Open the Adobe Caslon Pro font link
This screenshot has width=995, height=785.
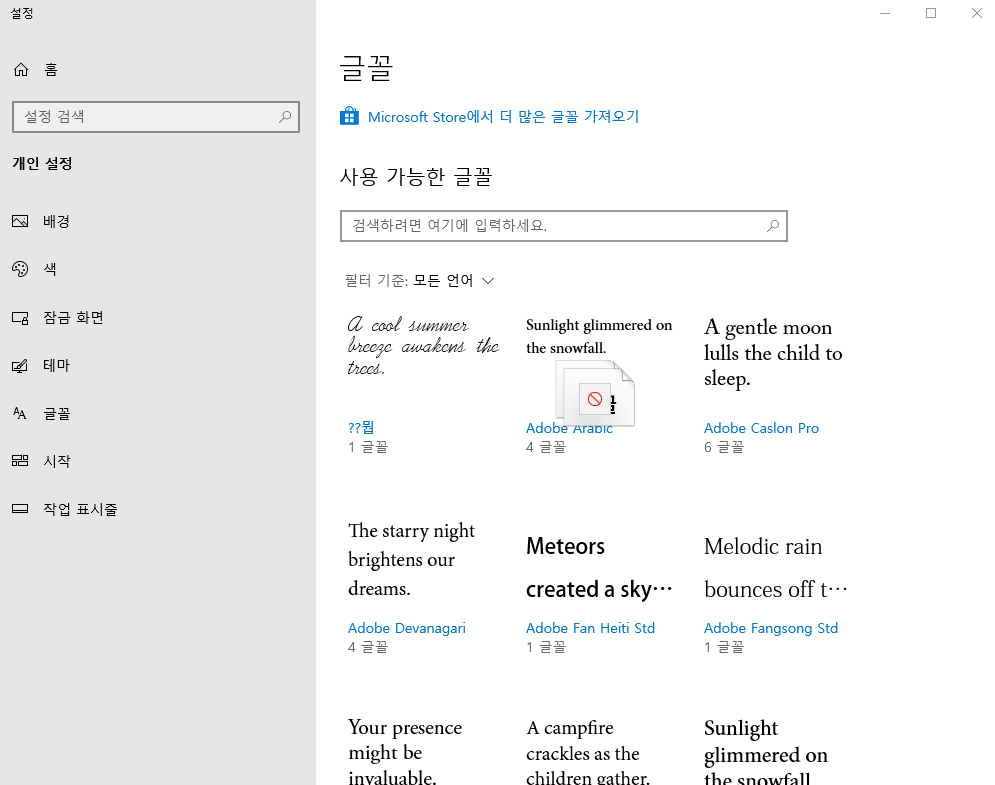tap(761, 428)
